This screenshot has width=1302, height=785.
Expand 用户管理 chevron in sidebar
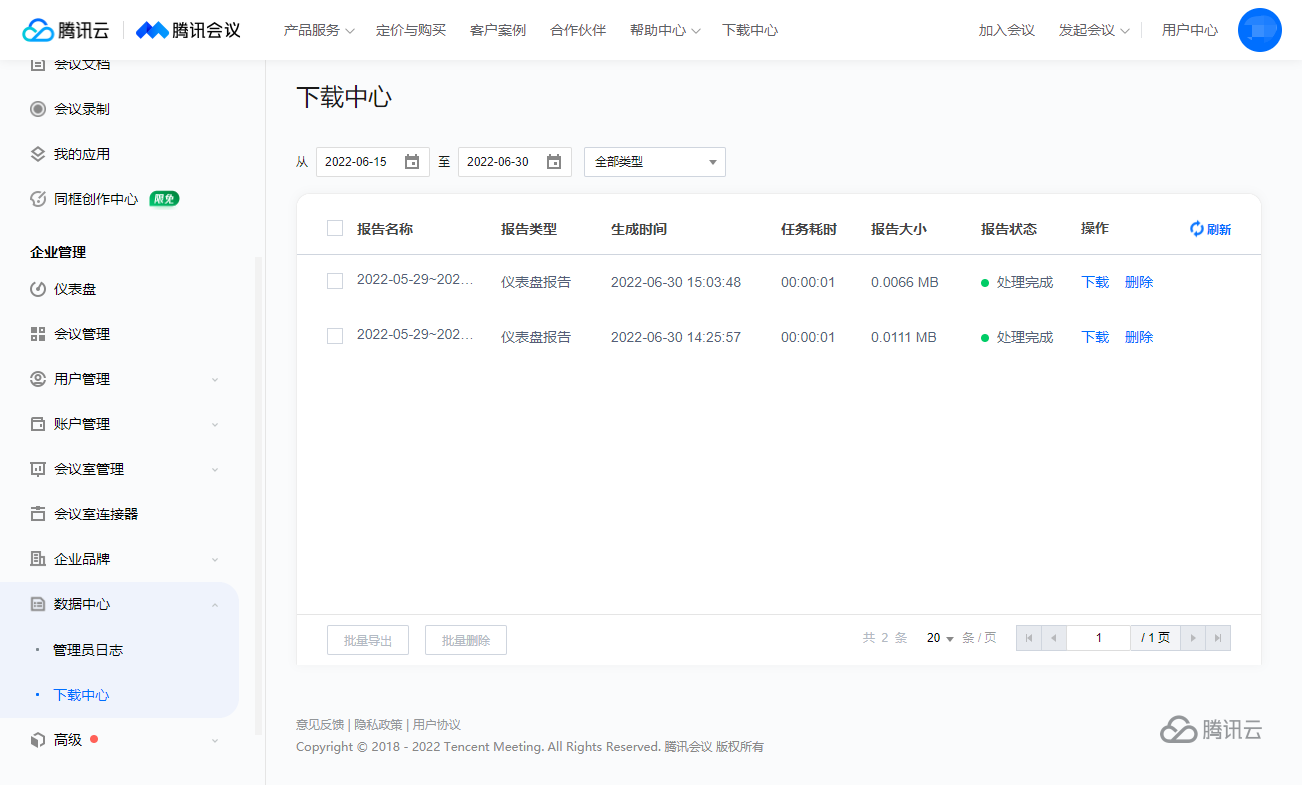tap(215, 380)
